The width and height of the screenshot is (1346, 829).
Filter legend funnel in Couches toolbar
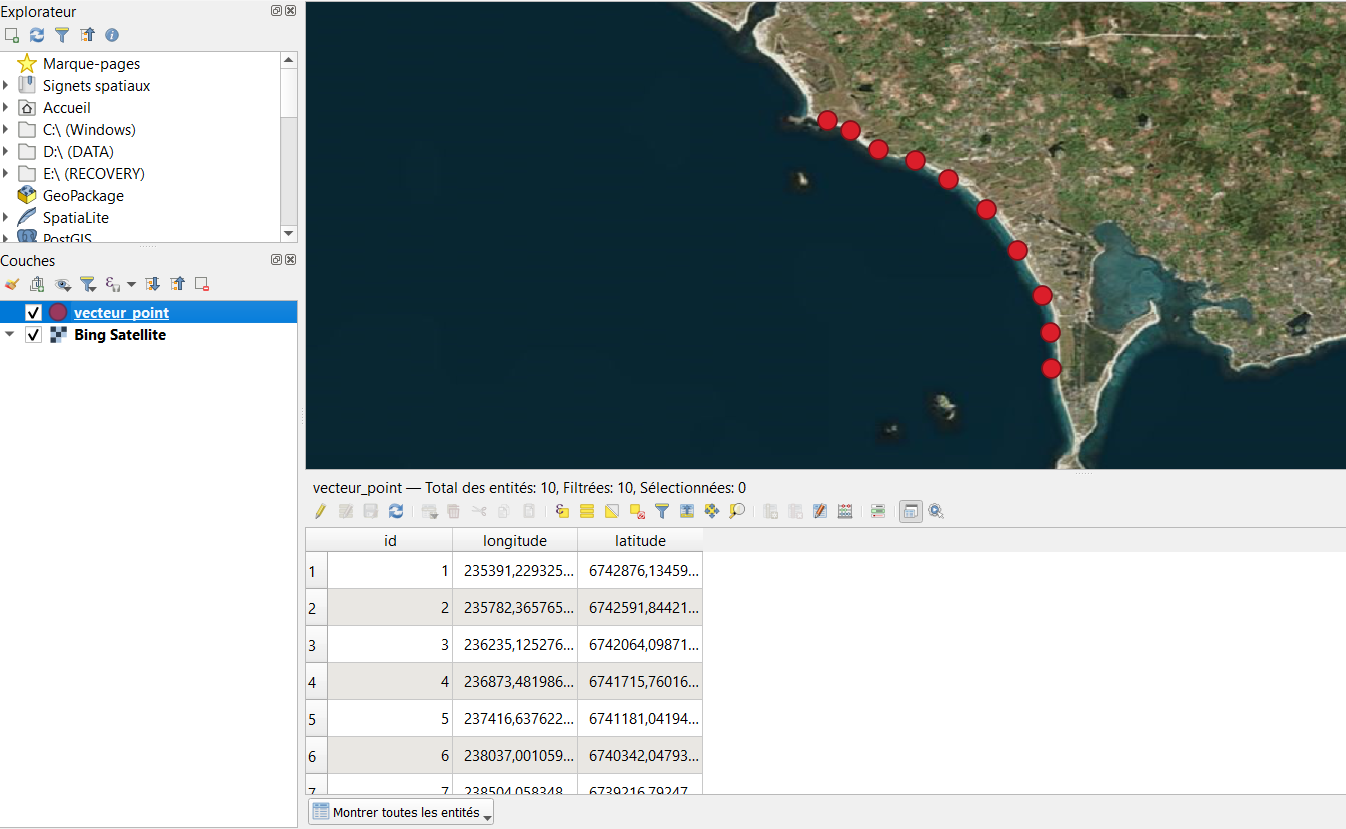pyautogui.click(x=87, y=284)
